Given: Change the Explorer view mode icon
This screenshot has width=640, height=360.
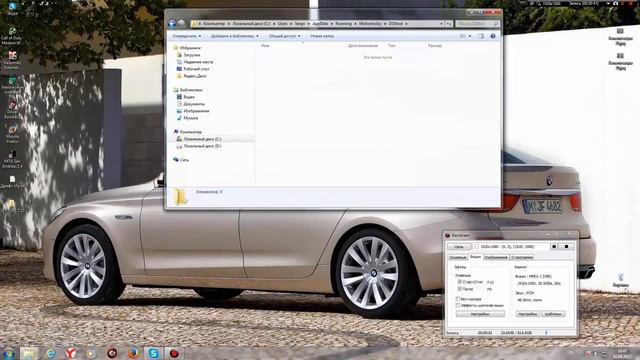Looking at the screenshot, I should click(x=462, y=36).
